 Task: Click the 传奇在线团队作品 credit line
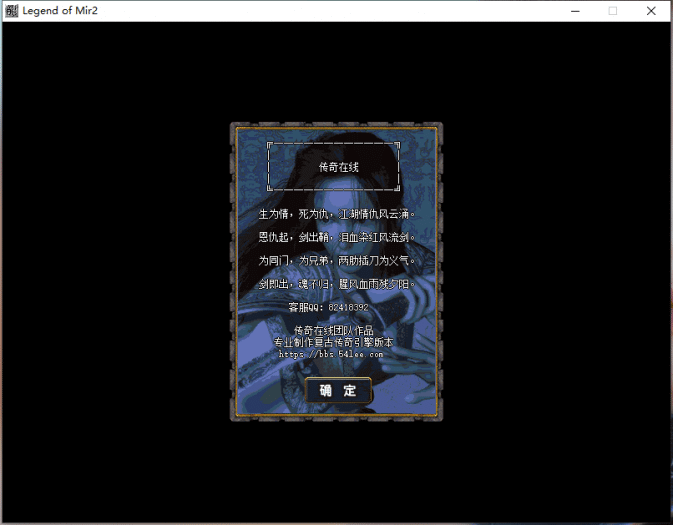[333, 330]
